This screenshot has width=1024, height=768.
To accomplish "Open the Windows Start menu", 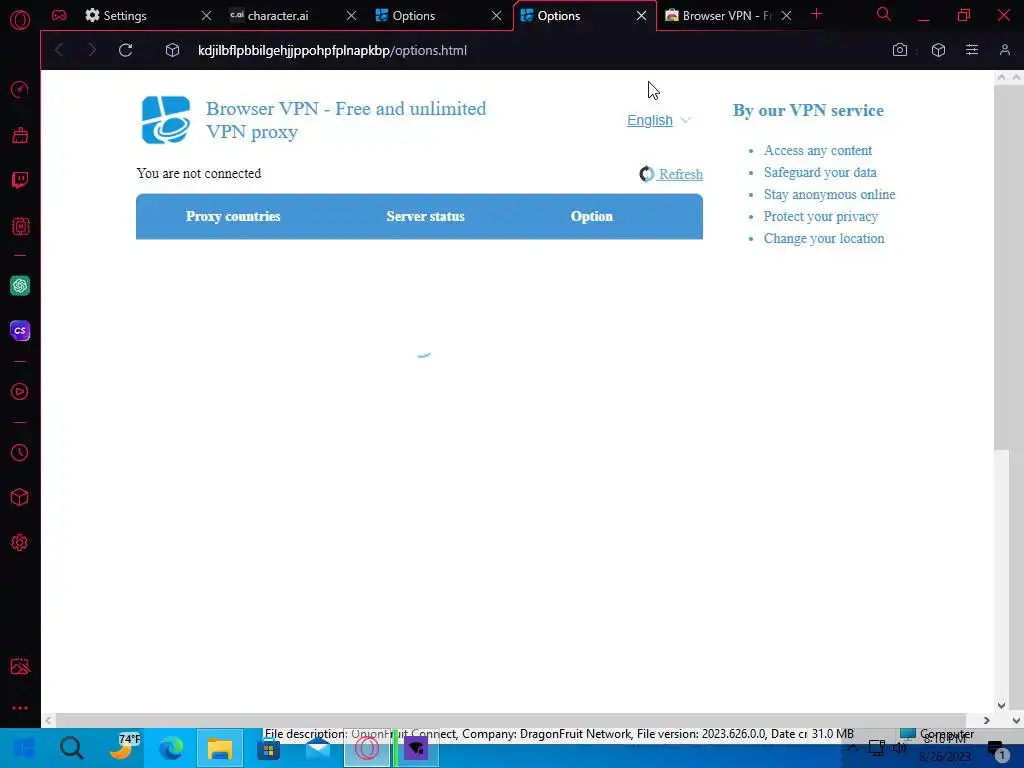I will (x=24, y=748).
